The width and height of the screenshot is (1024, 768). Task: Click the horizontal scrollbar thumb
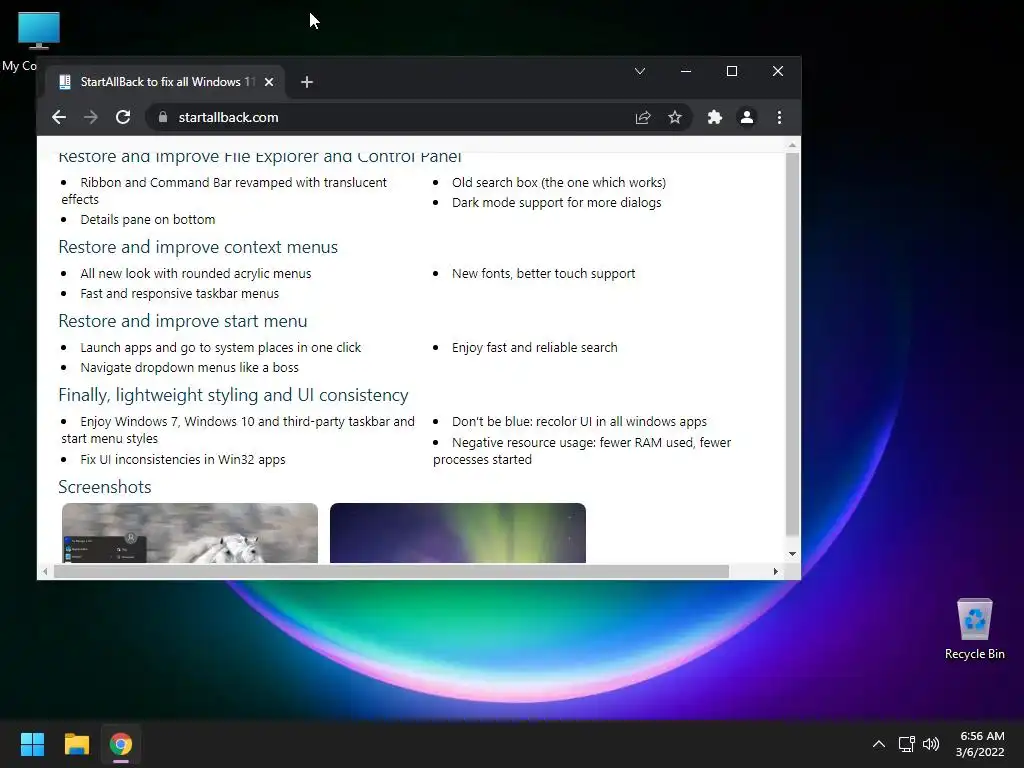[391, 571]
